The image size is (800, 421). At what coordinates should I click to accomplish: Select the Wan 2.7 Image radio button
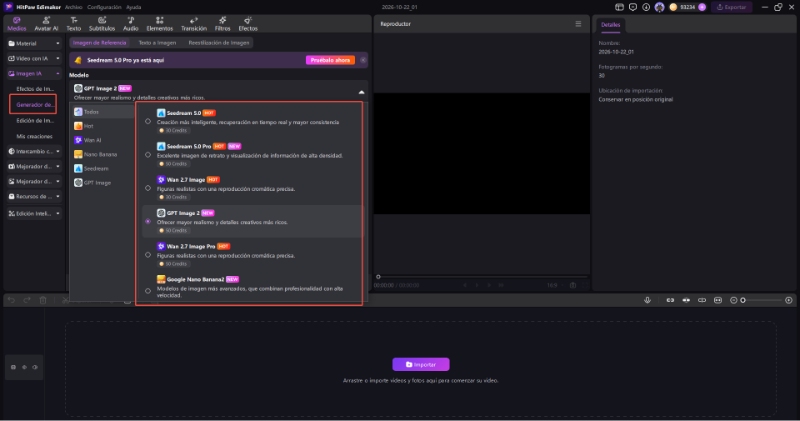pyautogui.click(x=148, y=188)
